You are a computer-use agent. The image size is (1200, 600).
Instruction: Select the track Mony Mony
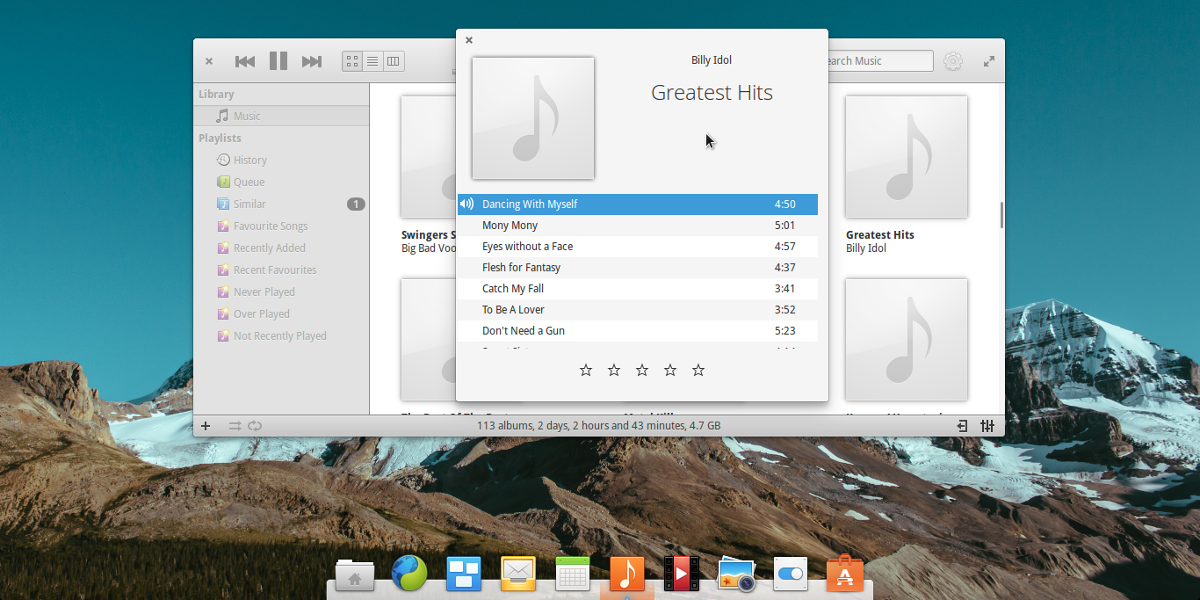point(637,225)
